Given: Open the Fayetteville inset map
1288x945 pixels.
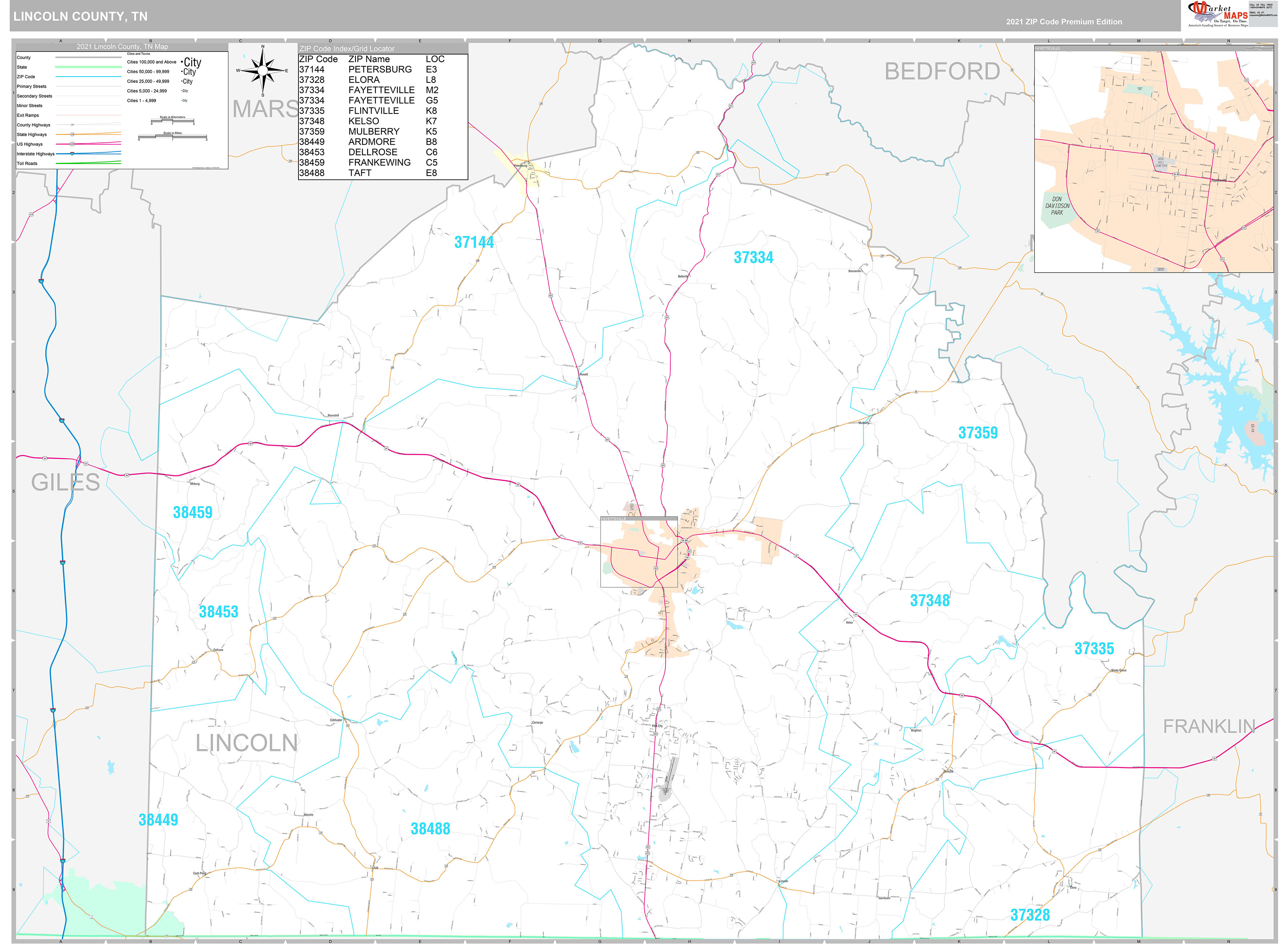Looking at the screenshot, I should coord(1154,159).
